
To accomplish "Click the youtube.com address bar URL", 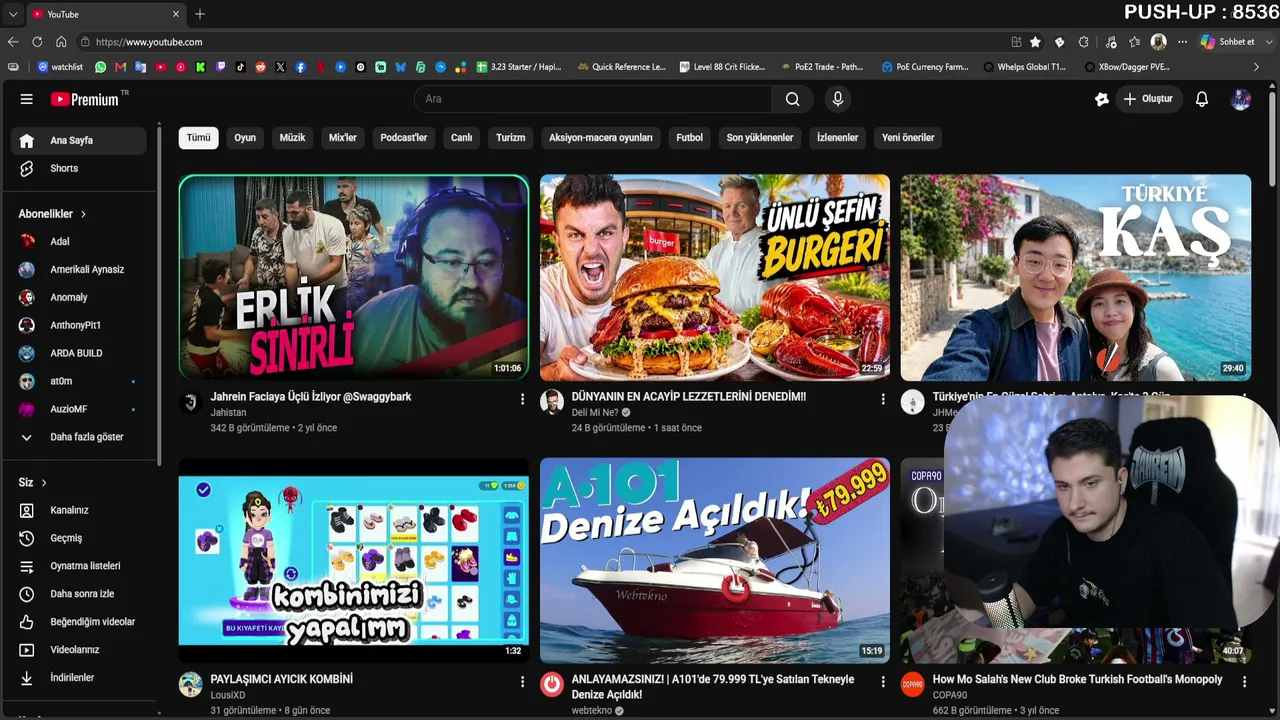I will pos(149,42).
